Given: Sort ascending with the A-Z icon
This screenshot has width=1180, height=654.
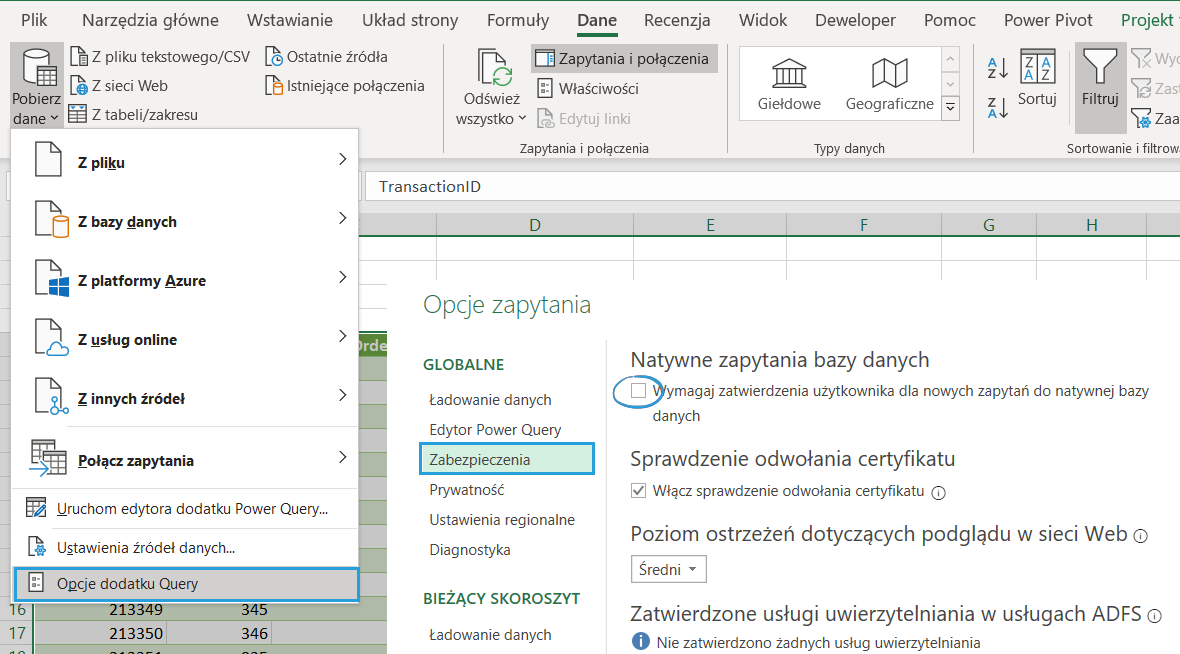Looking at the screenshot, I should (997, 69).
